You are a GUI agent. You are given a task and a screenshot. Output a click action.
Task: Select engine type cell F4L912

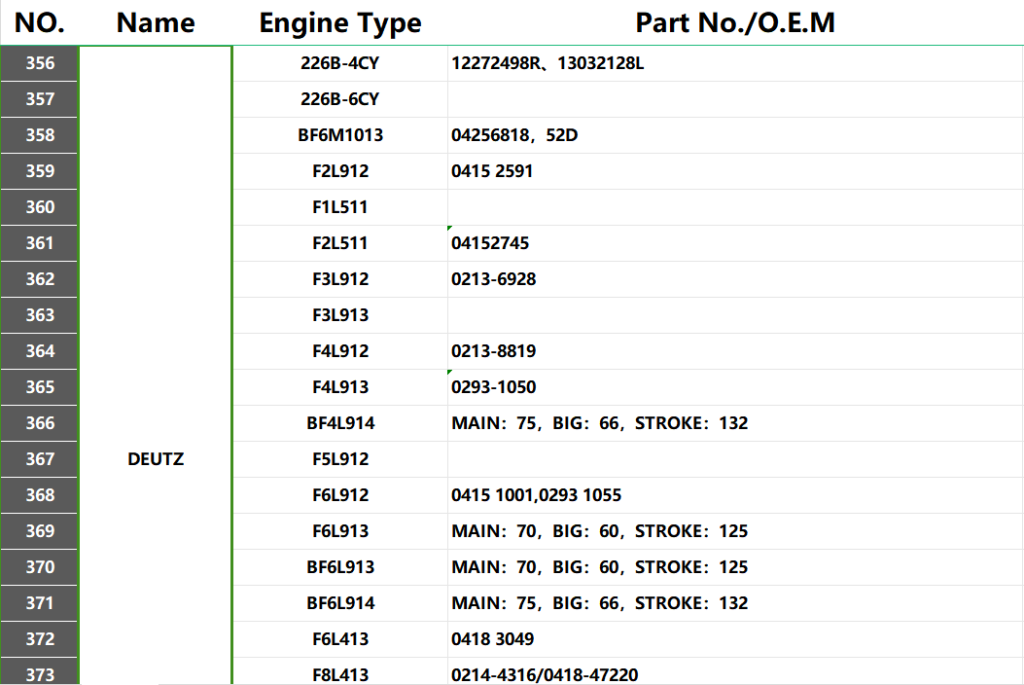pos(340,351)
